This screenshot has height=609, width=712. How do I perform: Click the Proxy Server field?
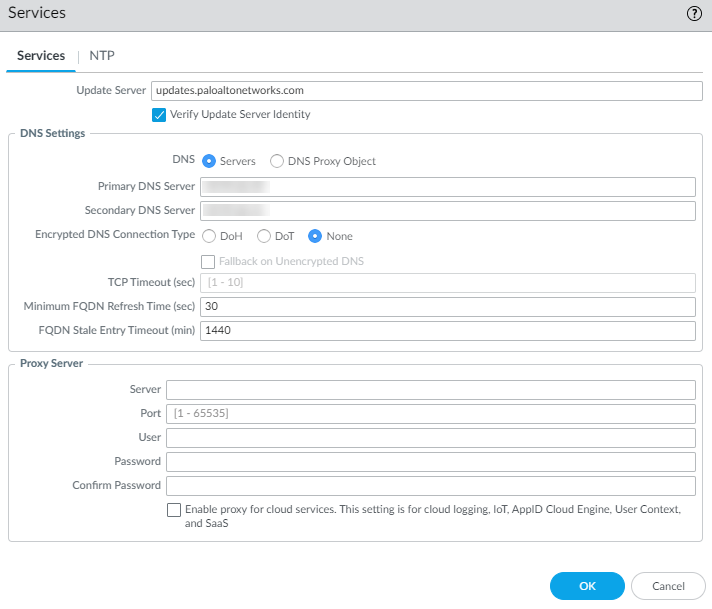pos(430,390)
